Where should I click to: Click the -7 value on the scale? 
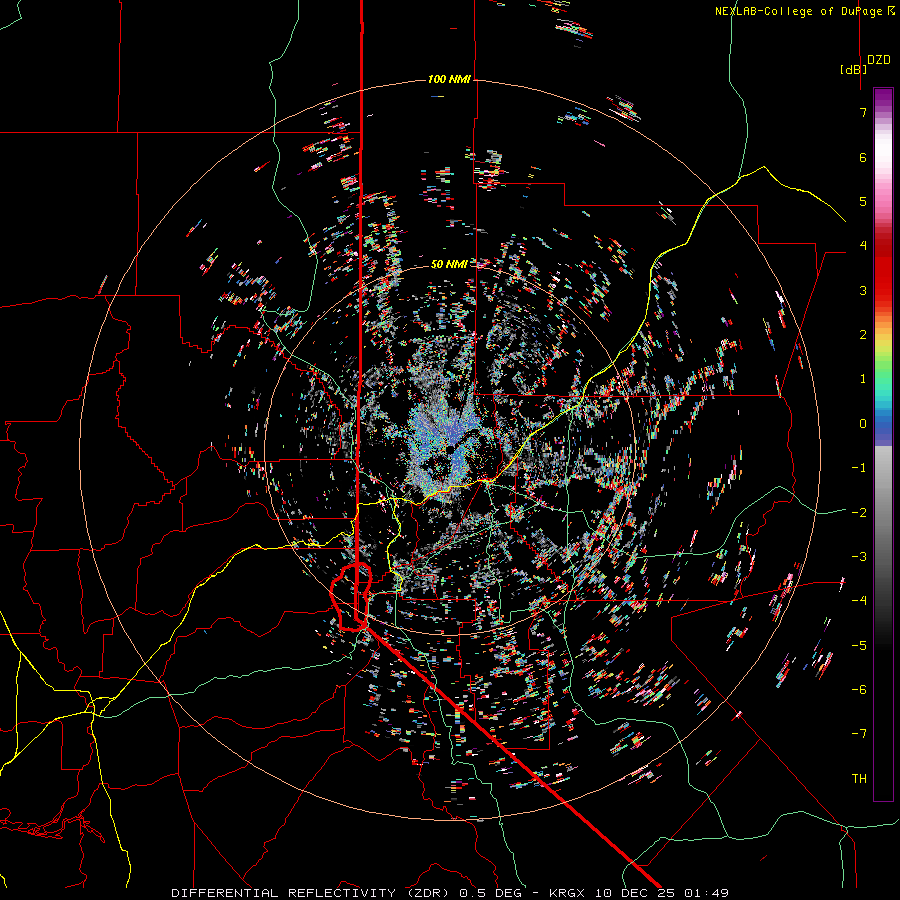pyautogui.click(x=859, y=734)
